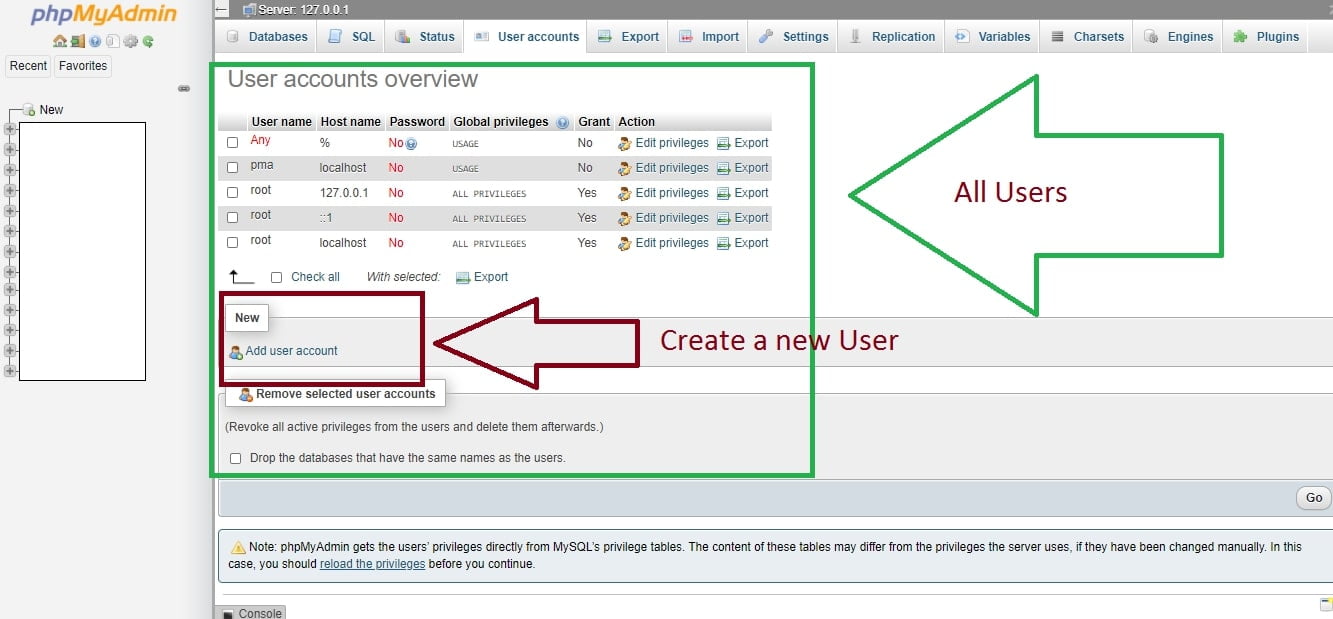The image size is (1333, 619).
Task: Tick the Check all checkbox
Action: click(x=277, y=278)
